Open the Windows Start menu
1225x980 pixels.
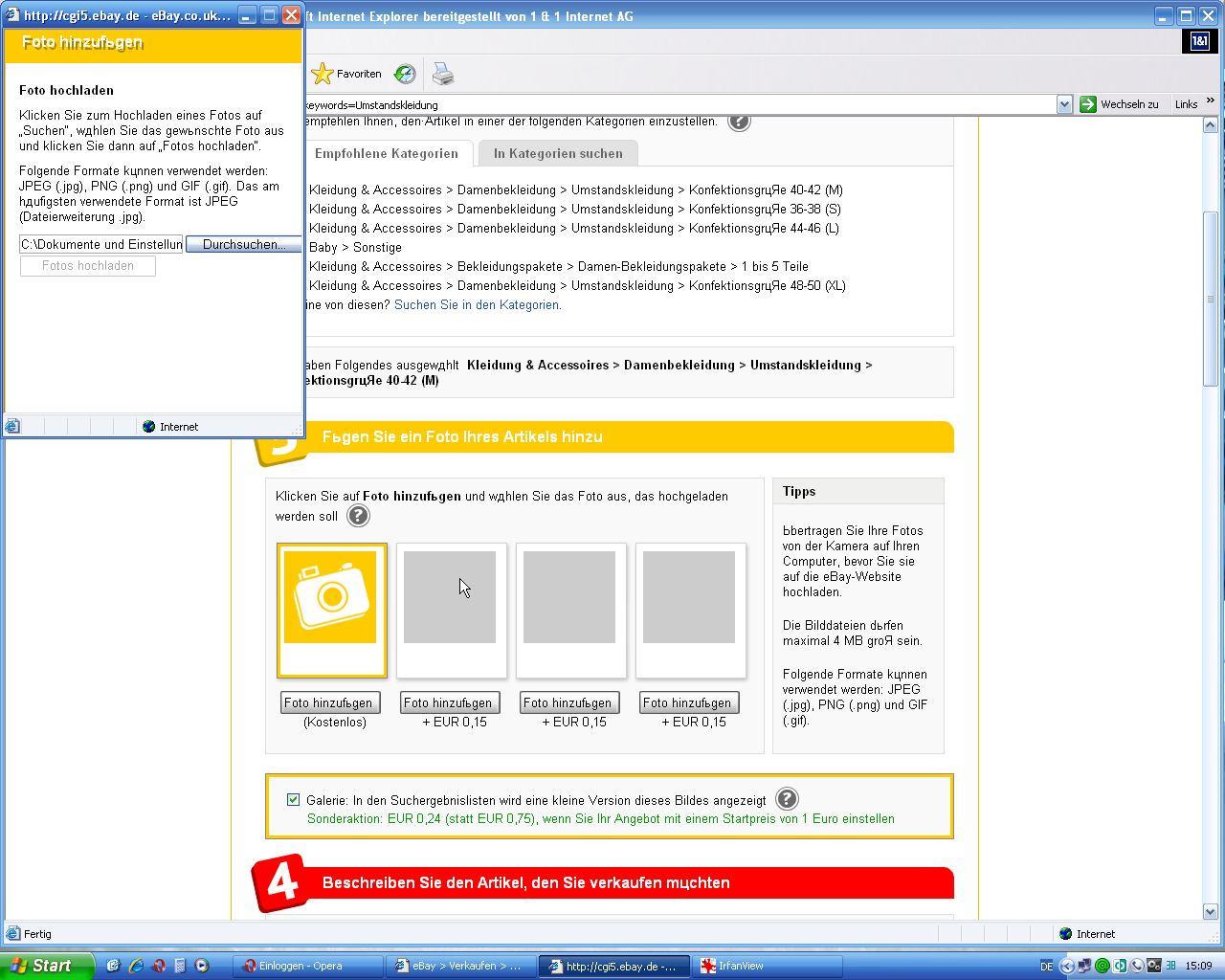[x=47, y=966]
